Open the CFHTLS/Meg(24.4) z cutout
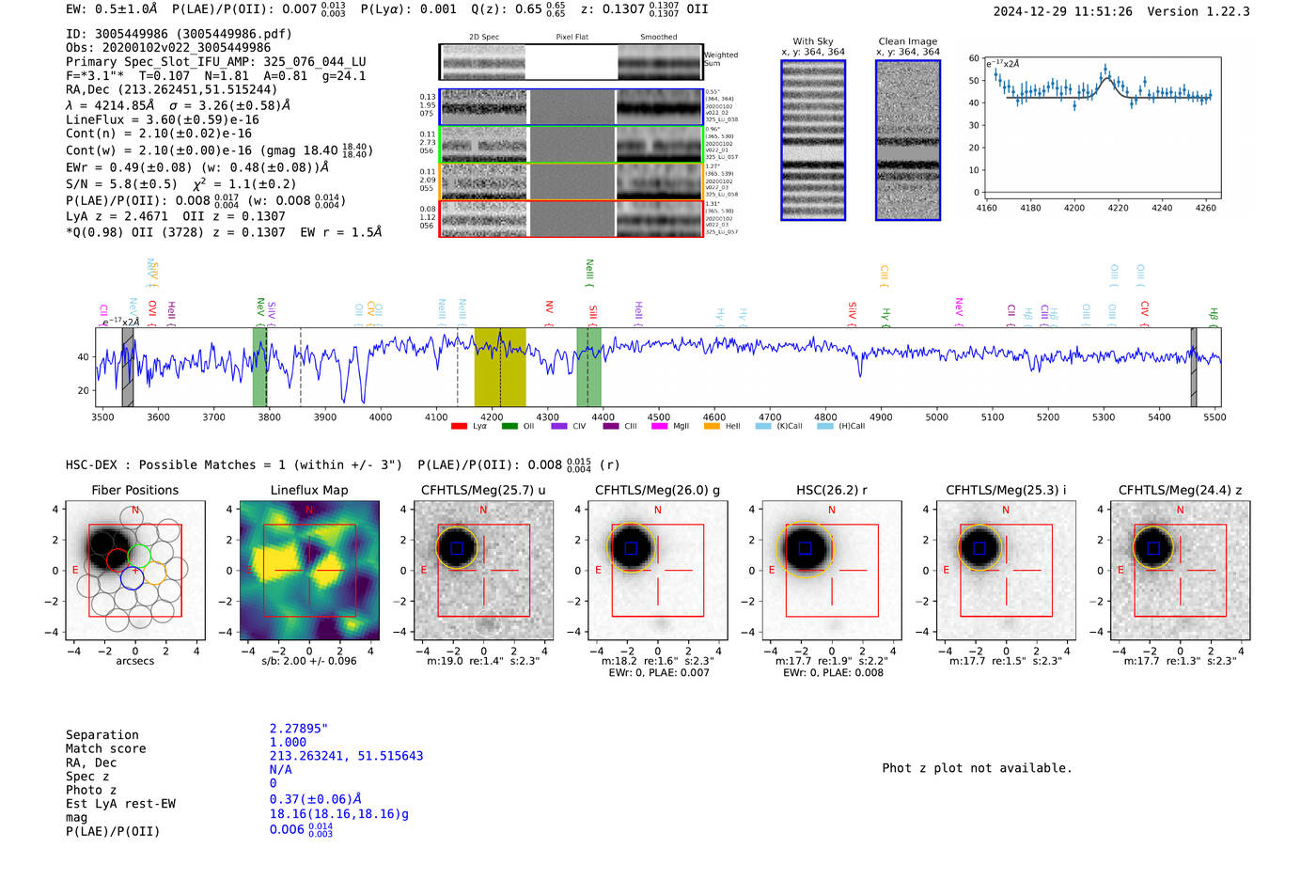 pyautogui.click(x=1181, y=570)
